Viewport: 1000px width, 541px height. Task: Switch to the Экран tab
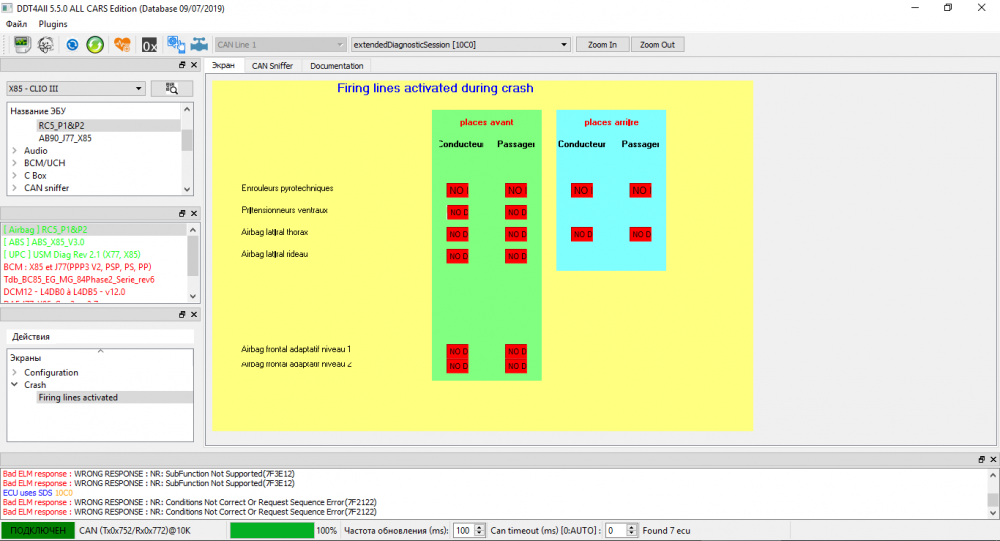click(224, 66)
